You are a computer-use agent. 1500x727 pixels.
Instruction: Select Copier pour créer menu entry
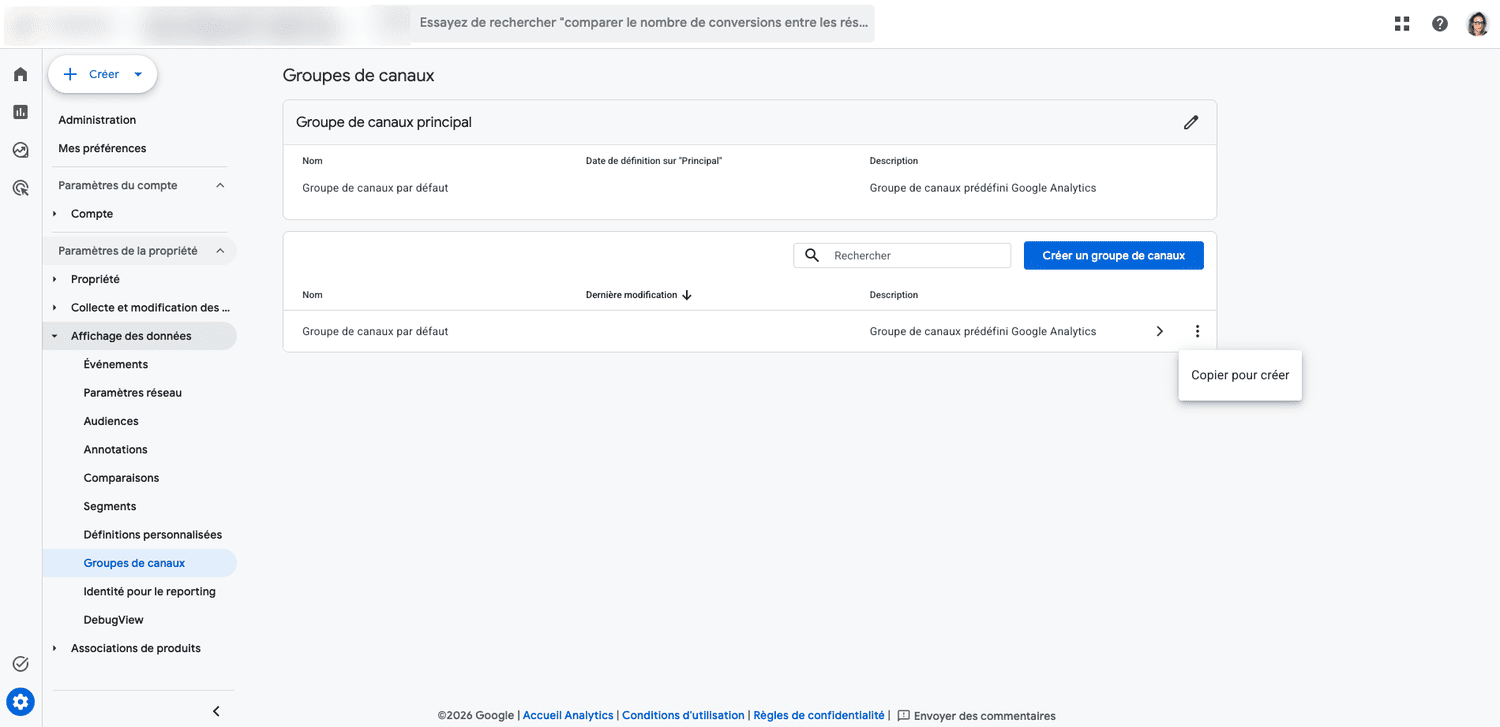1240,375
